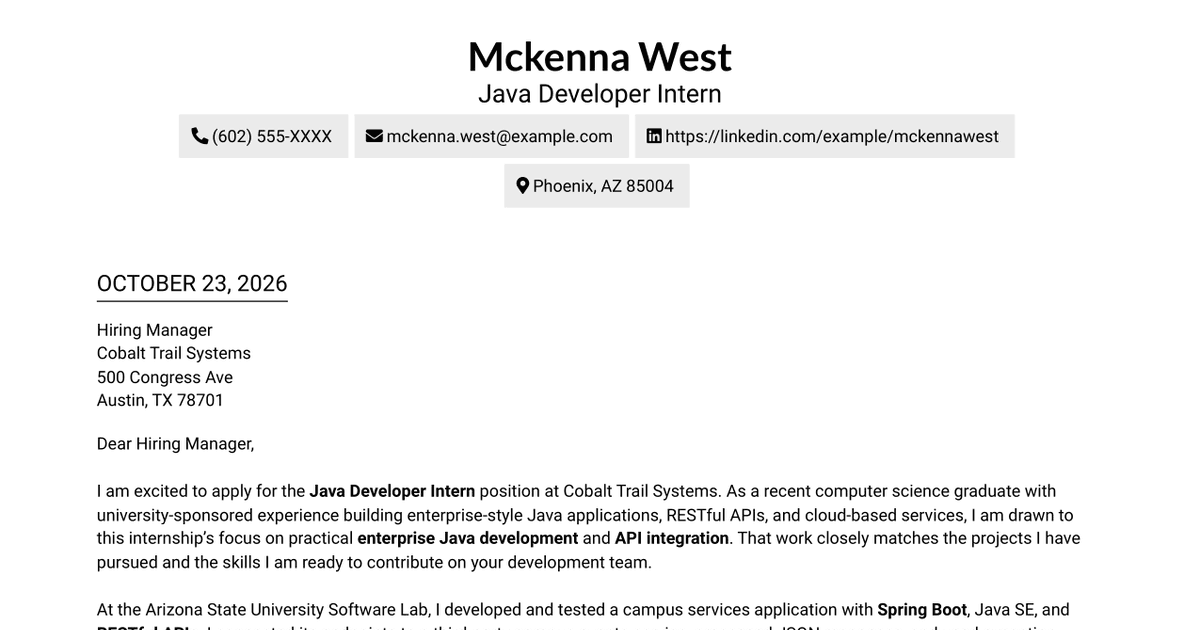Click the Java Developer Intern subtitle
Viewport: 1200px width, 630px height.
point(600,94)
